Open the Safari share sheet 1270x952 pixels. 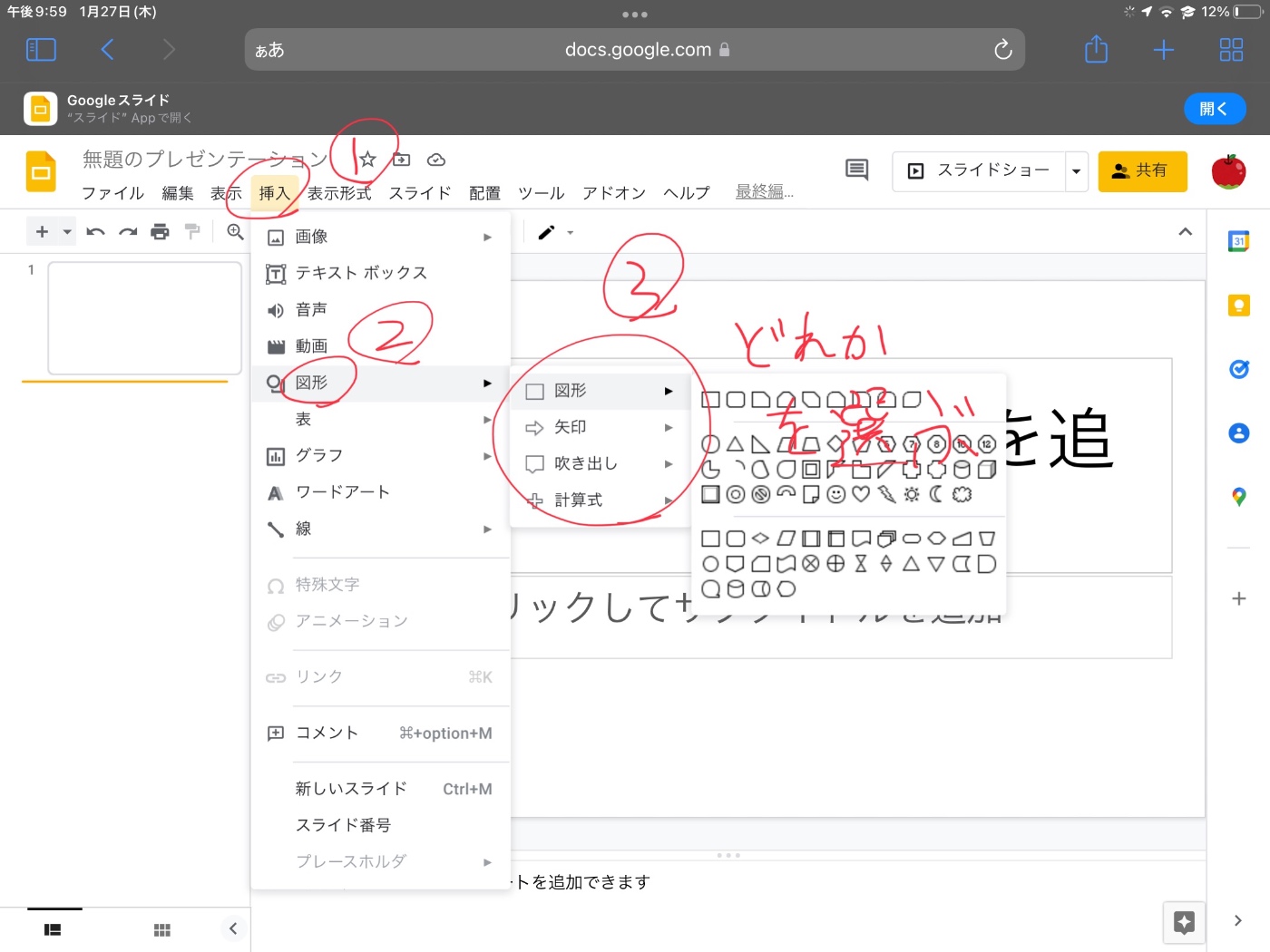click(x=1096, y=49)
